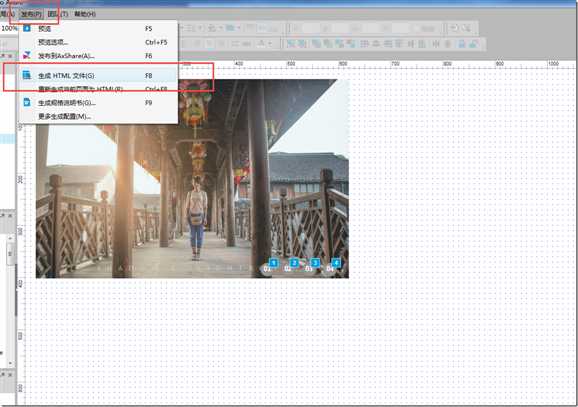Choose the spec document entry with shortcut F9
The height and width of the screenshot is (407, 578).
[x=98, y=103]
